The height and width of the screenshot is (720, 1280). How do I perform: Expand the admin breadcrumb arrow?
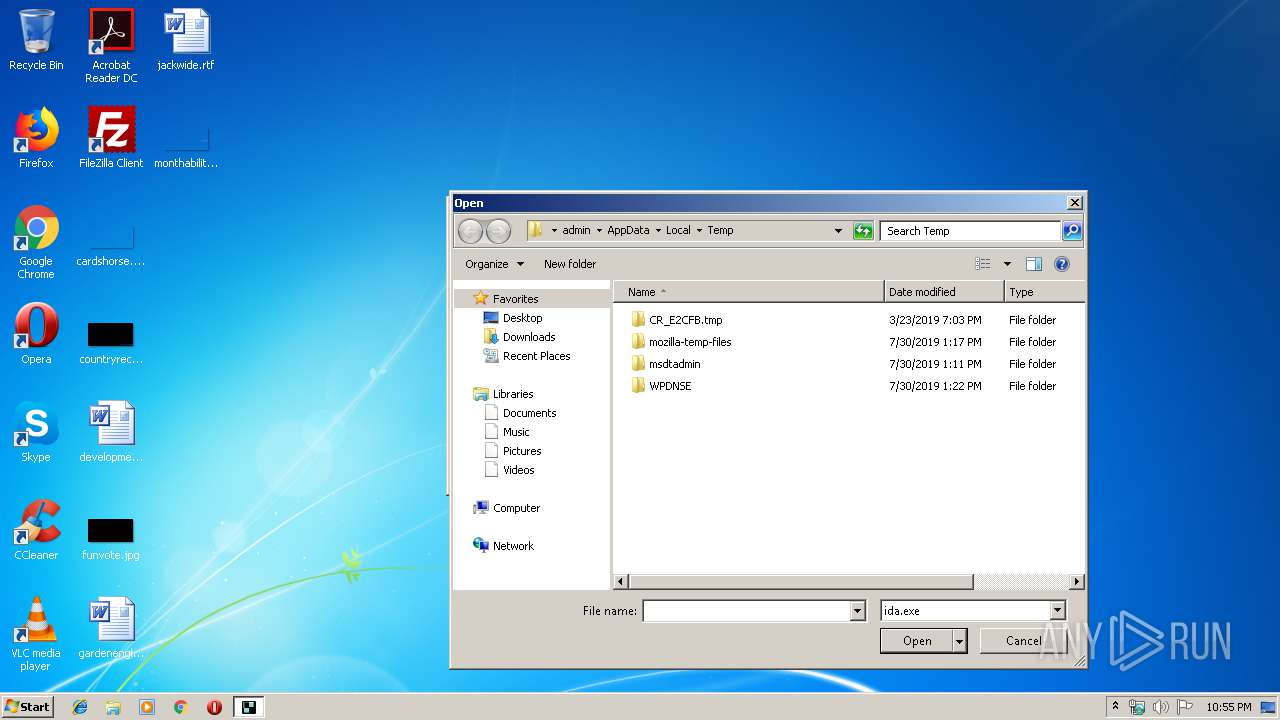(599, 231)
